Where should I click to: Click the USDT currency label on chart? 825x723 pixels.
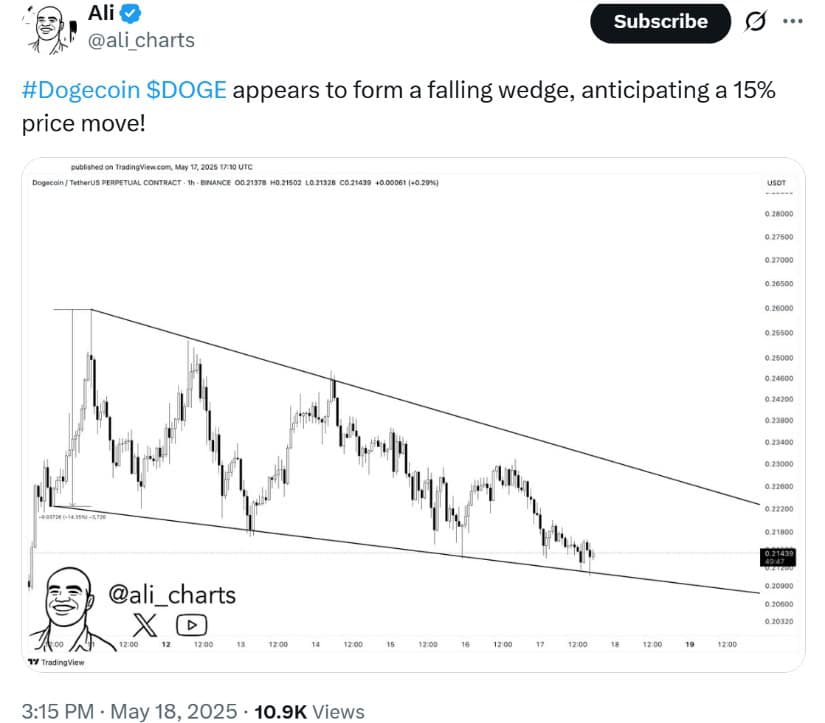tap(775, 183)
